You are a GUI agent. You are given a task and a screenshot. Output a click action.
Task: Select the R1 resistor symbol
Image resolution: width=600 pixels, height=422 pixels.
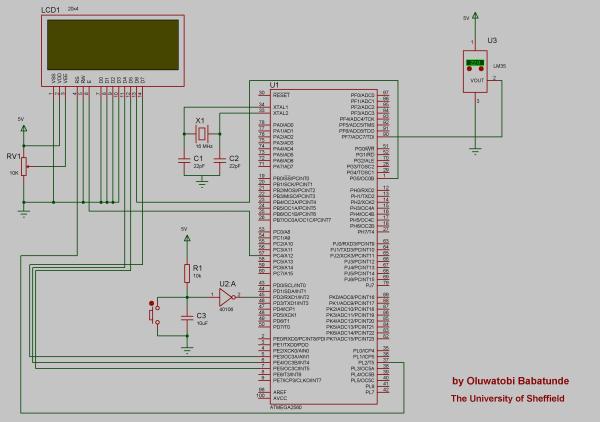187,273
